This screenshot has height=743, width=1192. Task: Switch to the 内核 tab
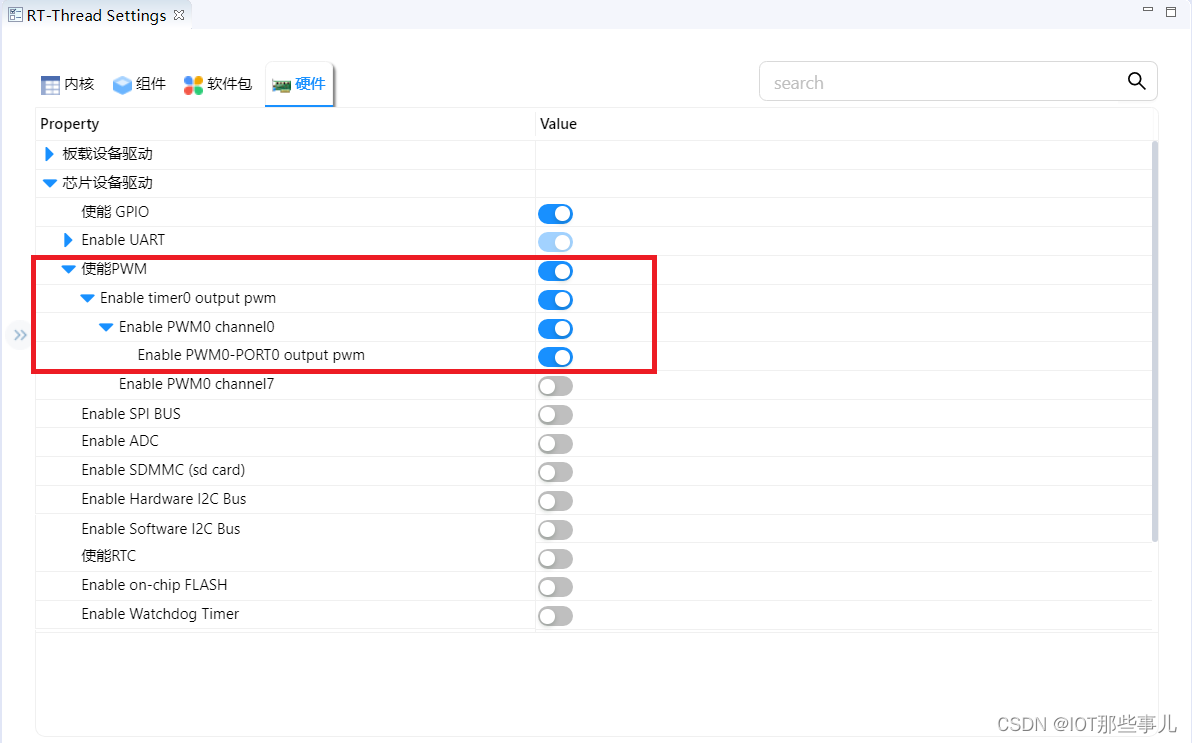(68, 84)
